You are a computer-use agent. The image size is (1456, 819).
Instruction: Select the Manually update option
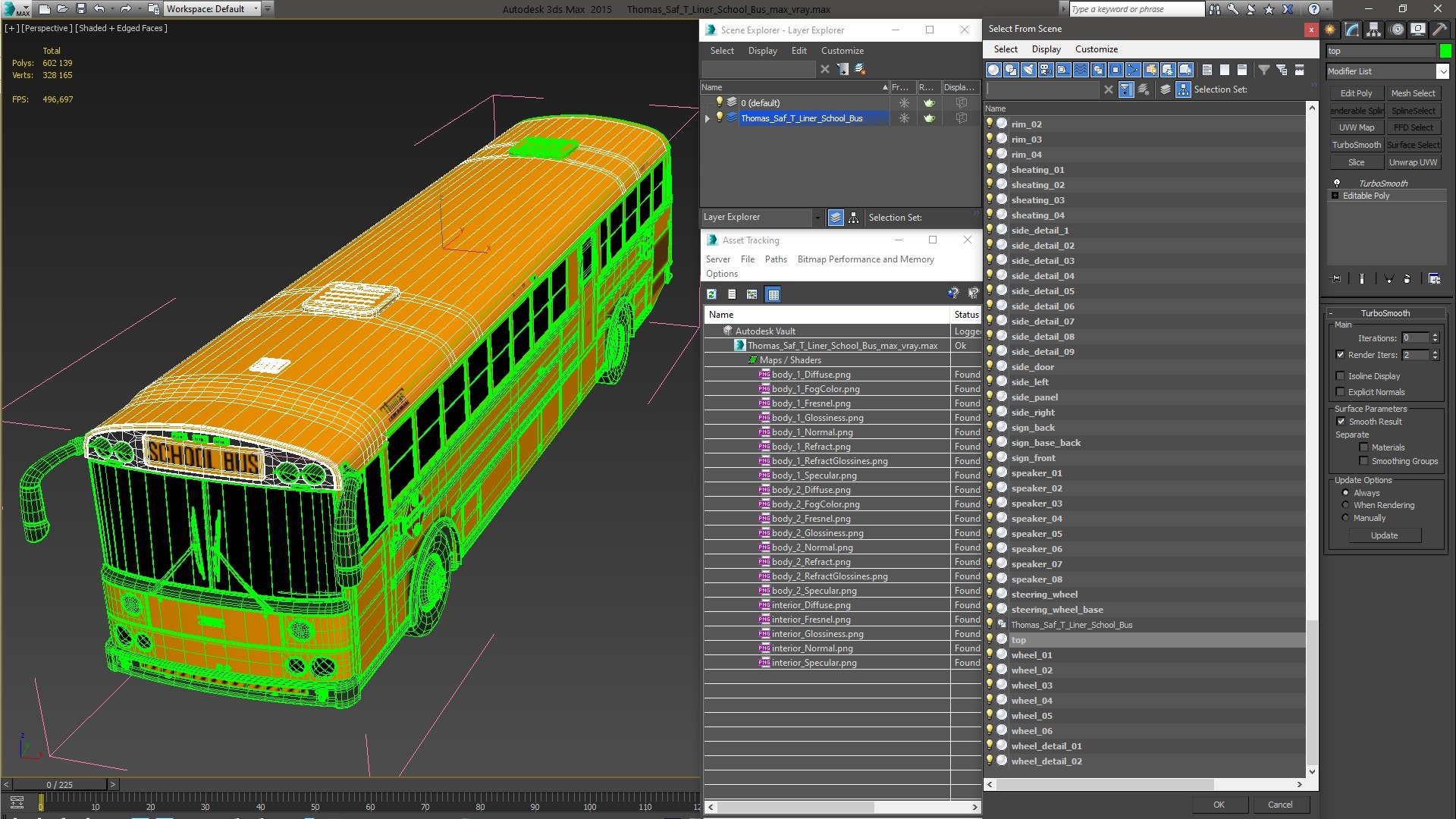(1345, 518)
